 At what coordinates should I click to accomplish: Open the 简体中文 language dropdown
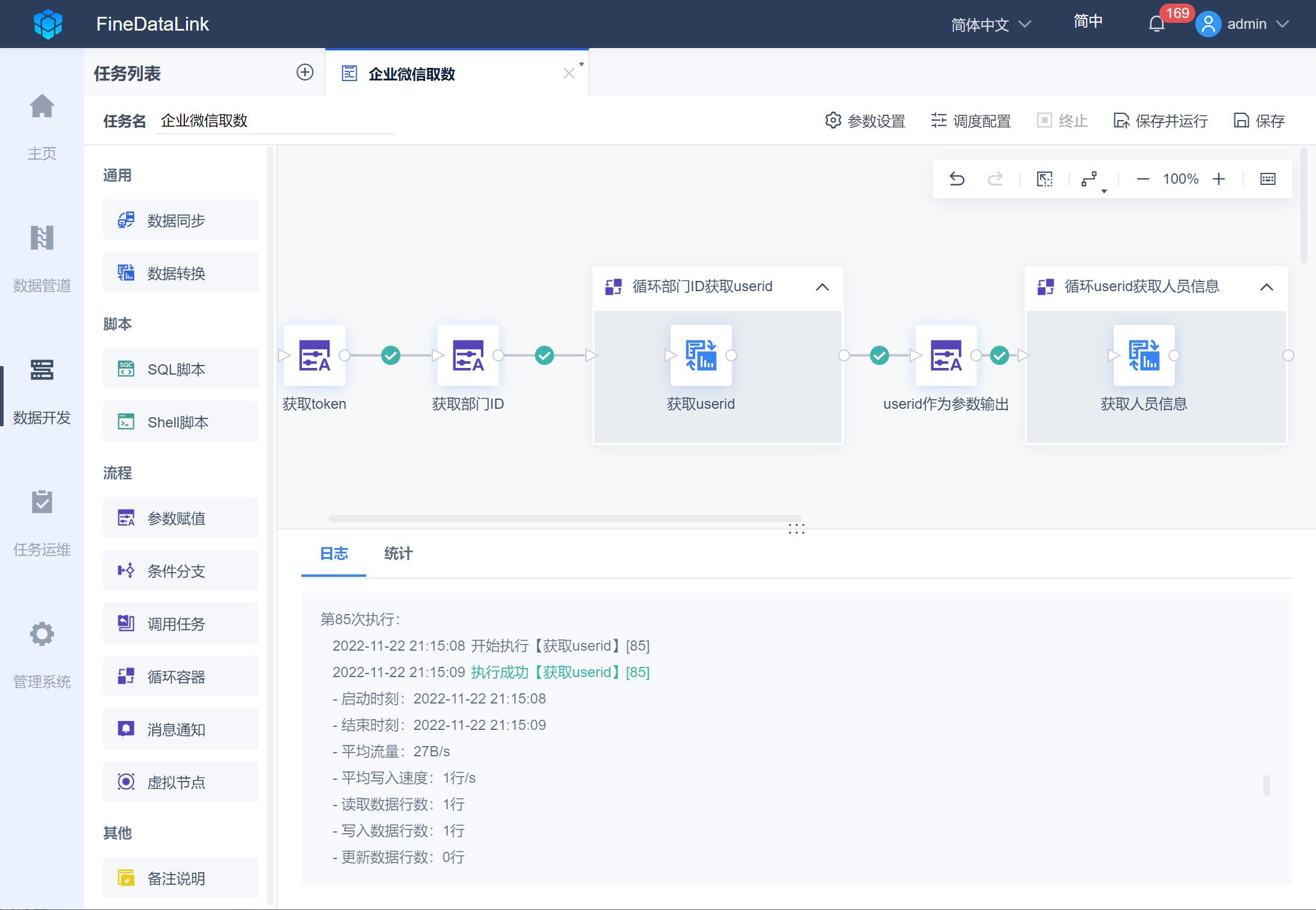tap(991, 25)
